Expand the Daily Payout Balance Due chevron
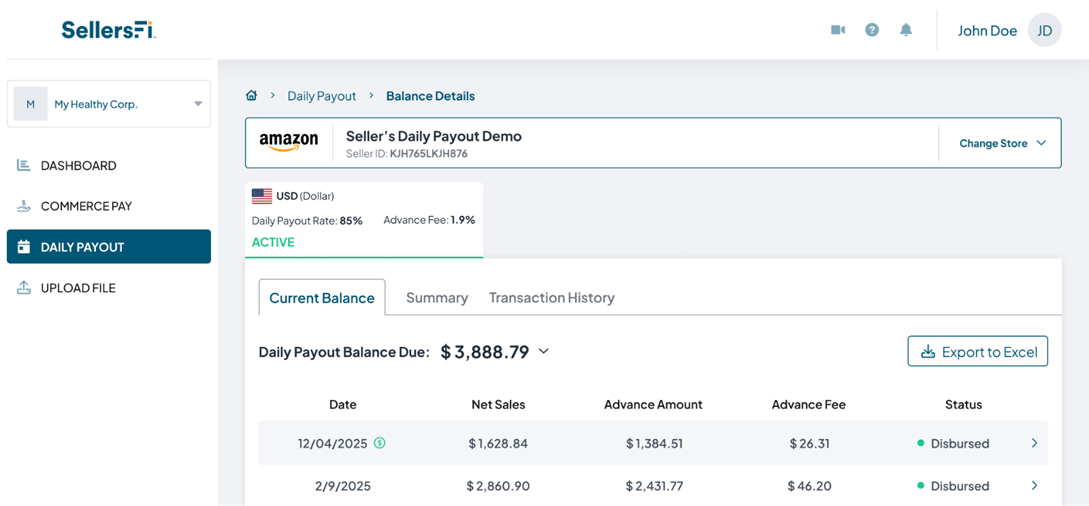Image resolution: width=1089 pixels, height=506 pixels. (x=544, y=351)
